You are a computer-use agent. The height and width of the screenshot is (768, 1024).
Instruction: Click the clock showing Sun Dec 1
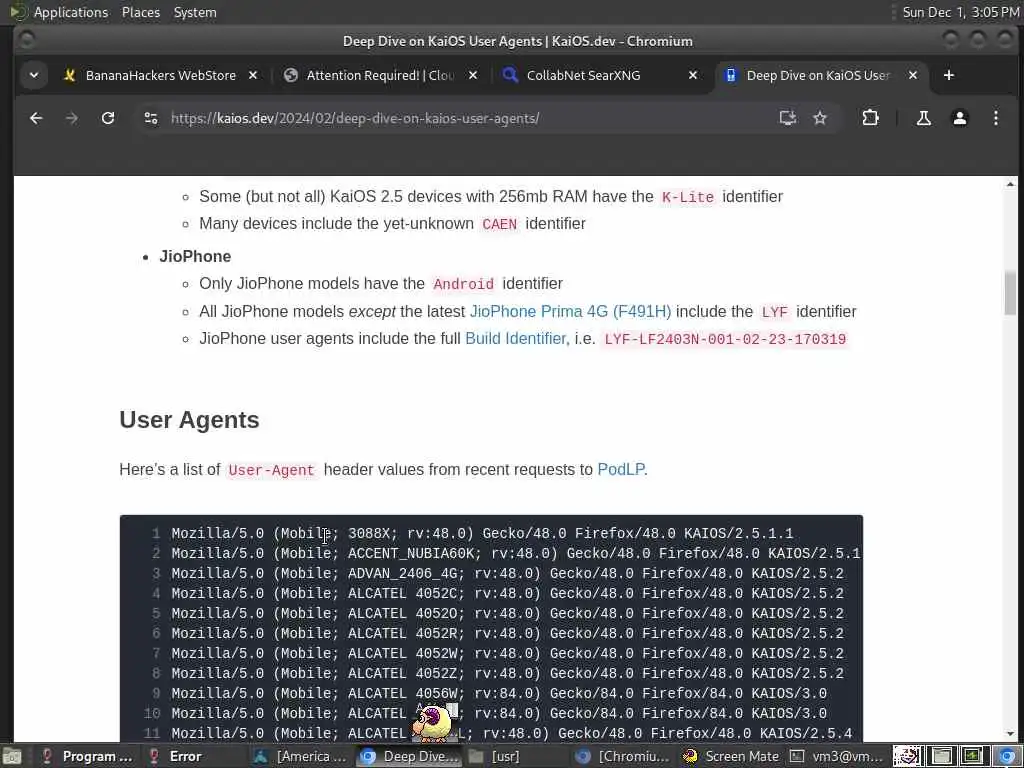pyautogui.click(x=961, y=12)
